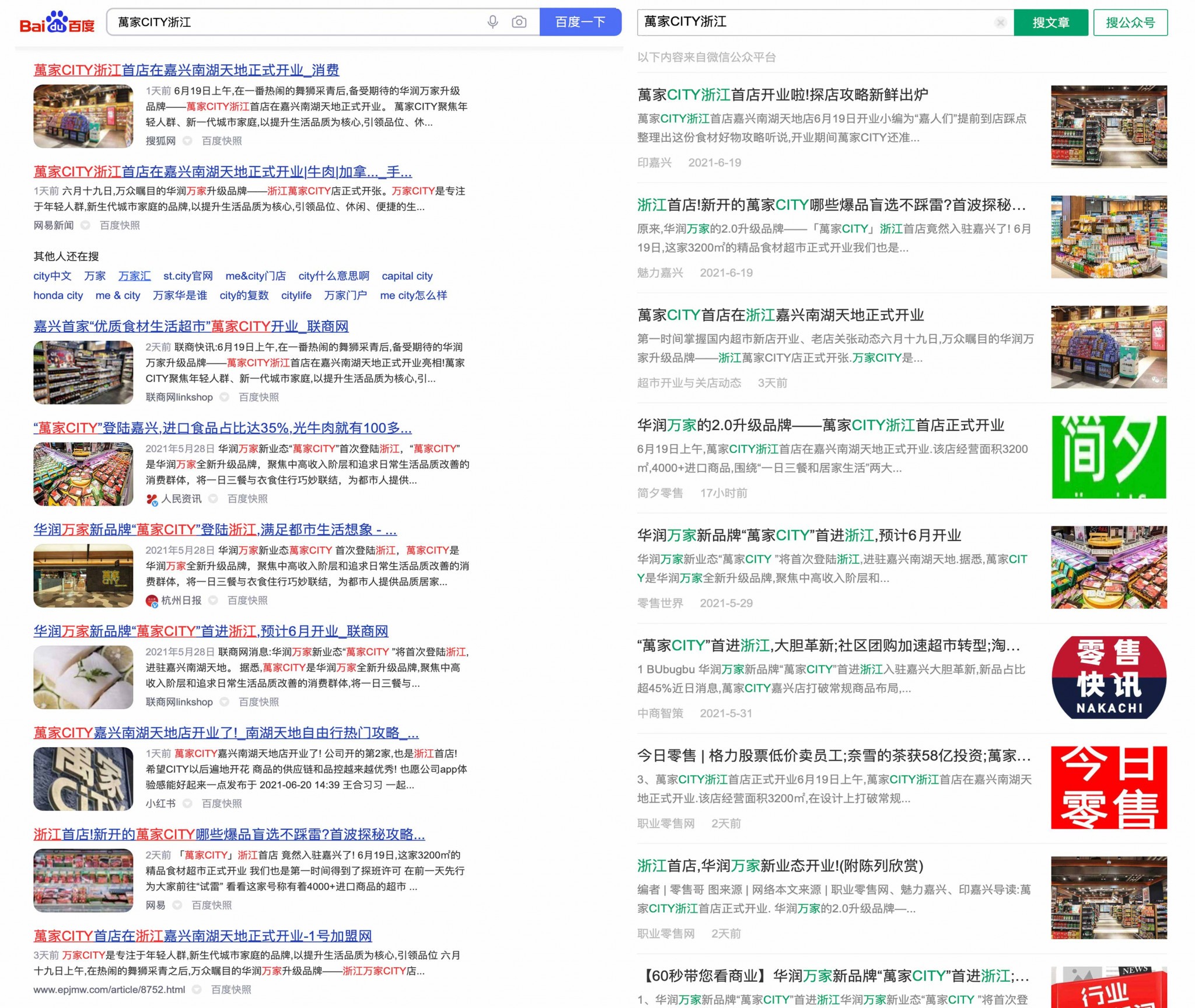Click related search 万家汇

(x=134, y=276)
